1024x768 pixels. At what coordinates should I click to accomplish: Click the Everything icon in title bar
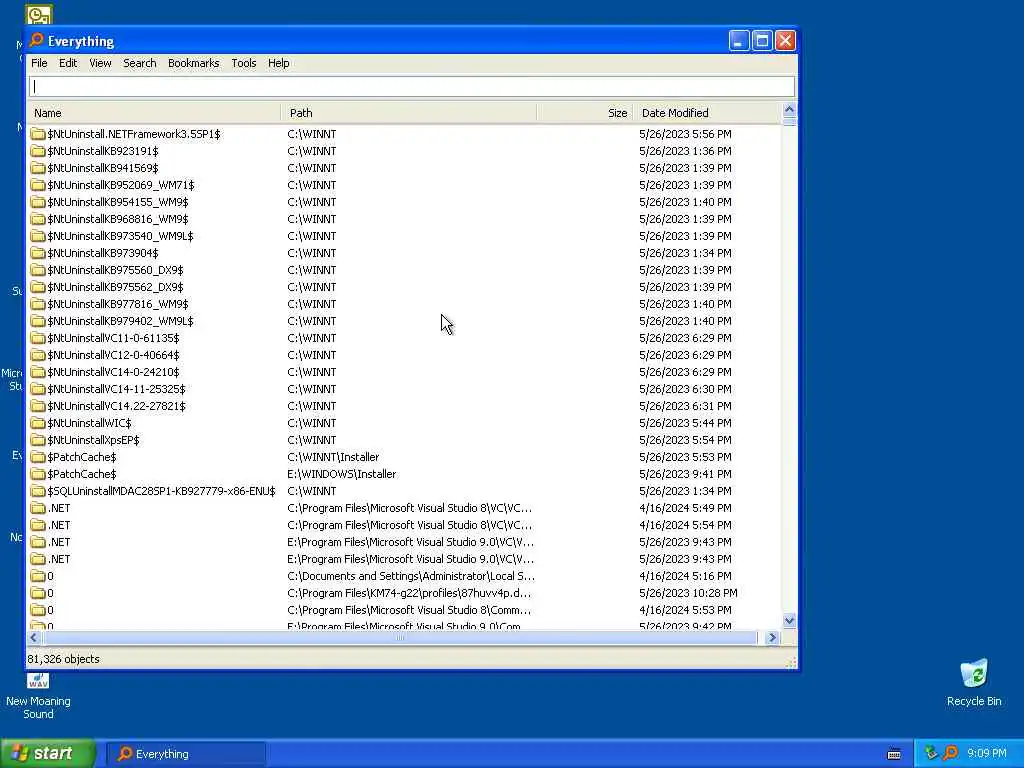coord(37,40)
